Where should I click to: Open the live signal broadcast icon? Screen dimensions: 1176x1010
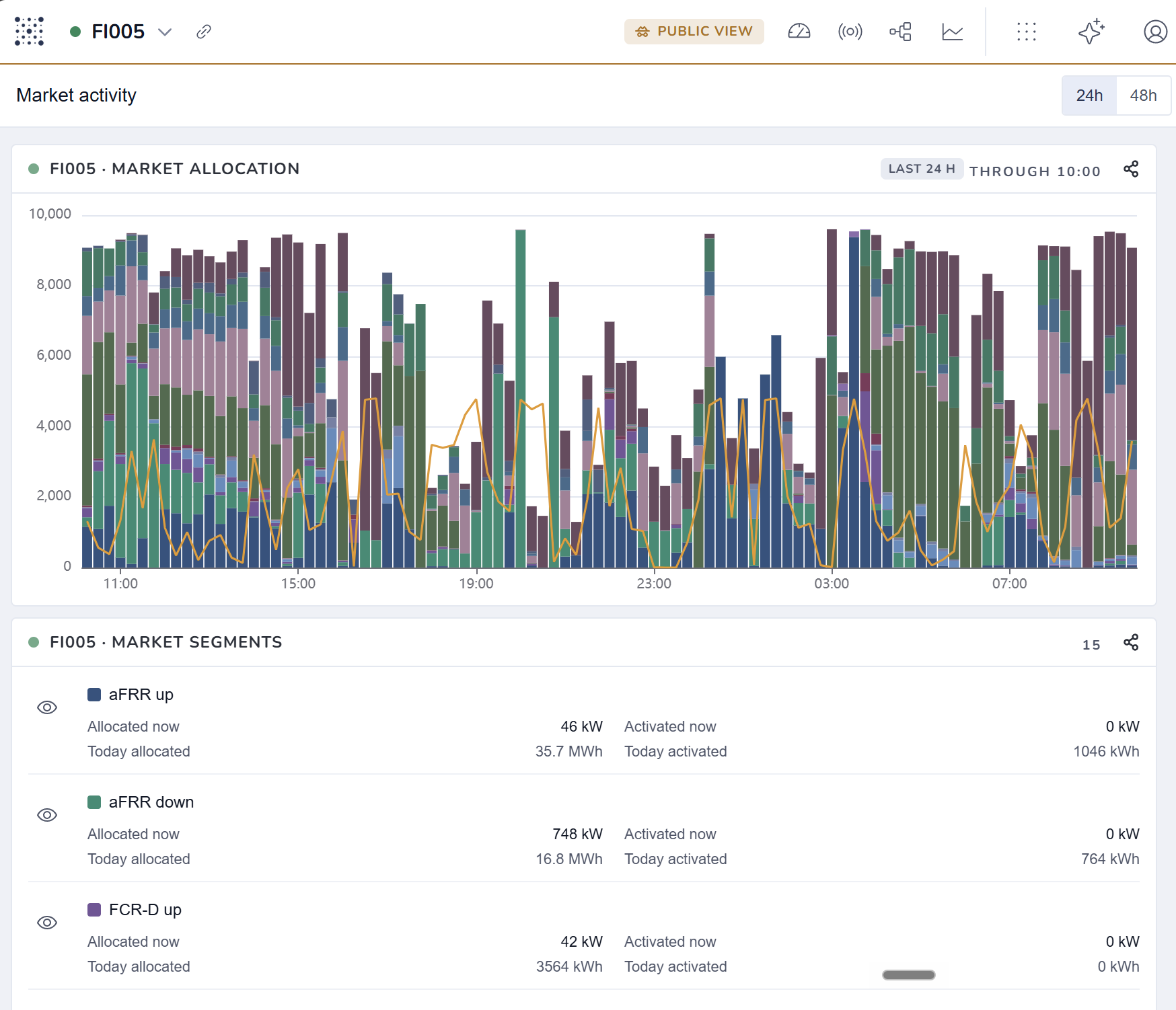click(x=850, y=32)
